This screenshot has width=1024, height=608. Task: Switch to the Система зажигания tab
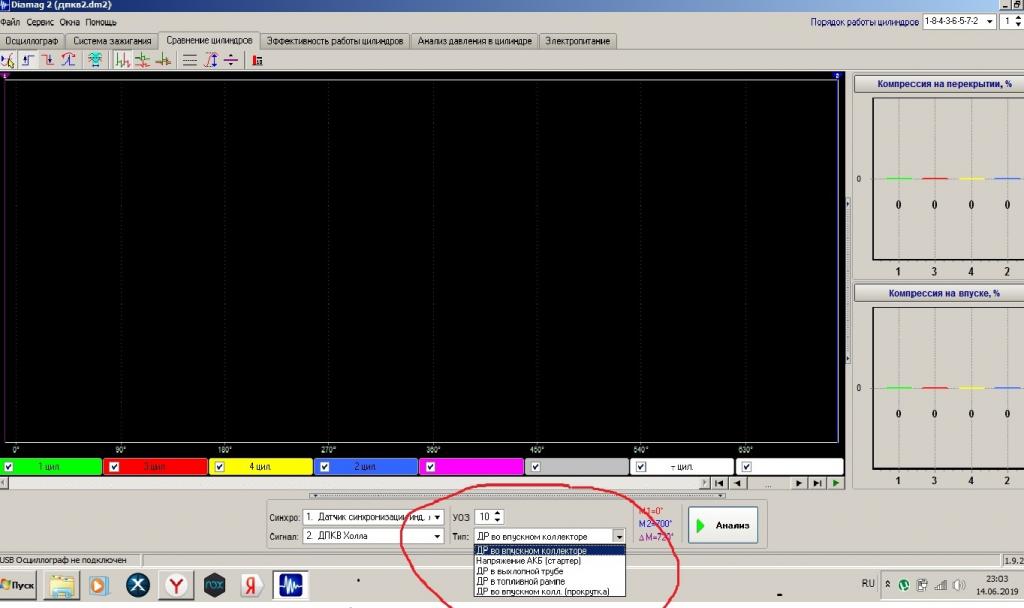click(112, 41)
